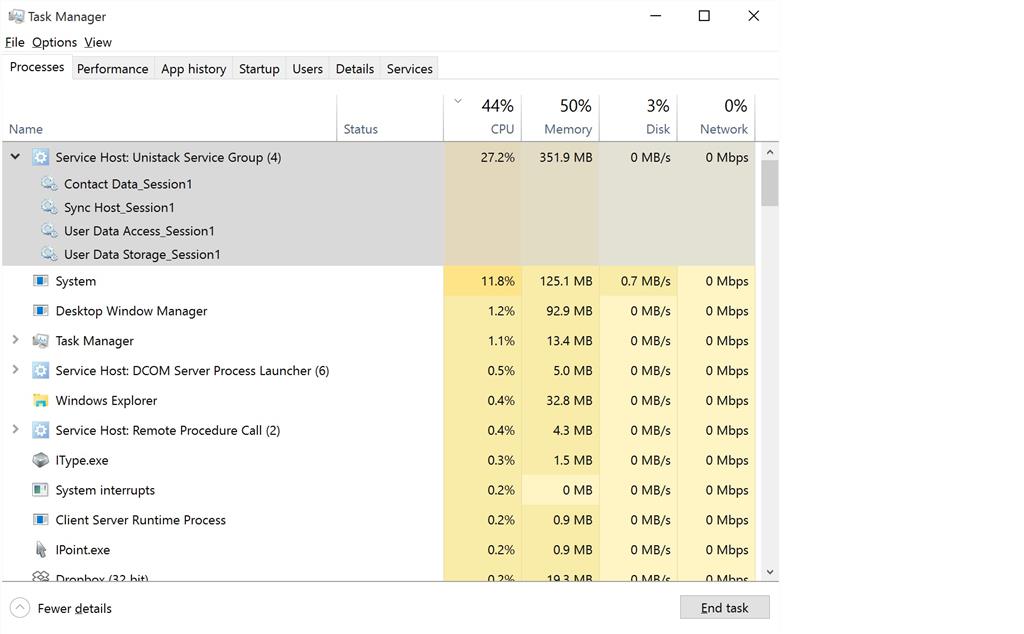Click the End task button

click(x=725, y=608)
